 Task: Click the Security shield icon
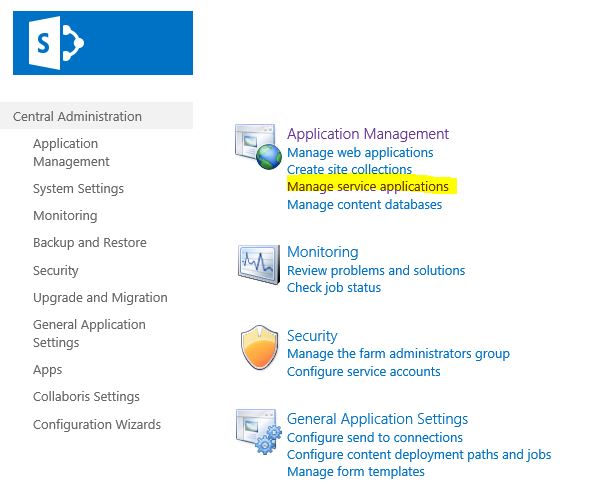click(x=260, y=347)
